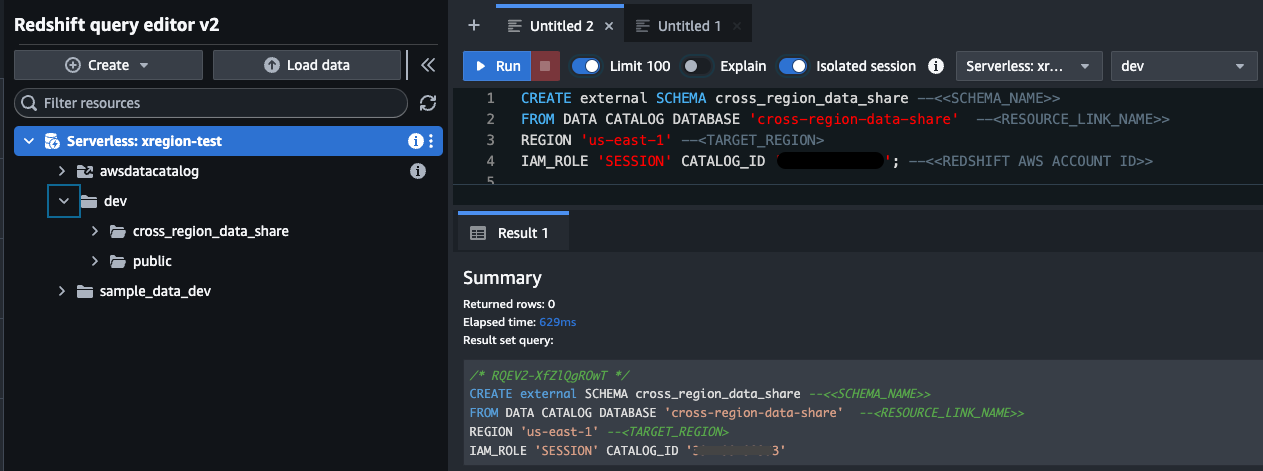The height and width of the screenshot is (471, 1263).
Task: Select the cross_region_data_share tree label
Action: 210,231
